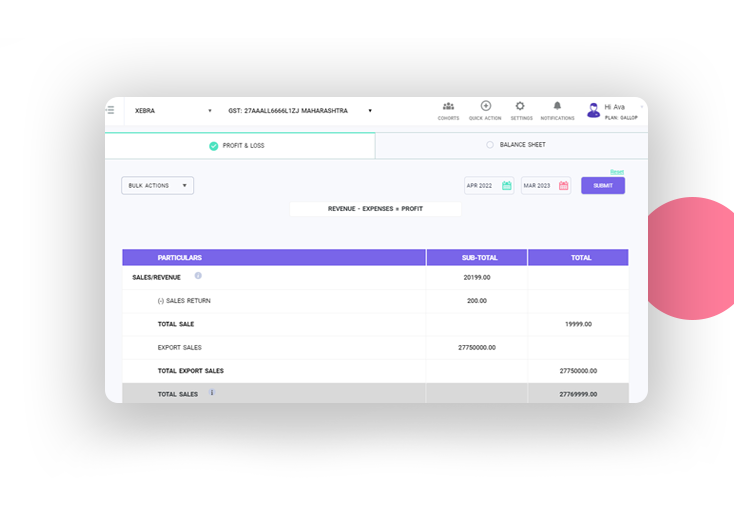Open the MAR 2023 calendar icon
734x518 pixels.
pos(564,186)
